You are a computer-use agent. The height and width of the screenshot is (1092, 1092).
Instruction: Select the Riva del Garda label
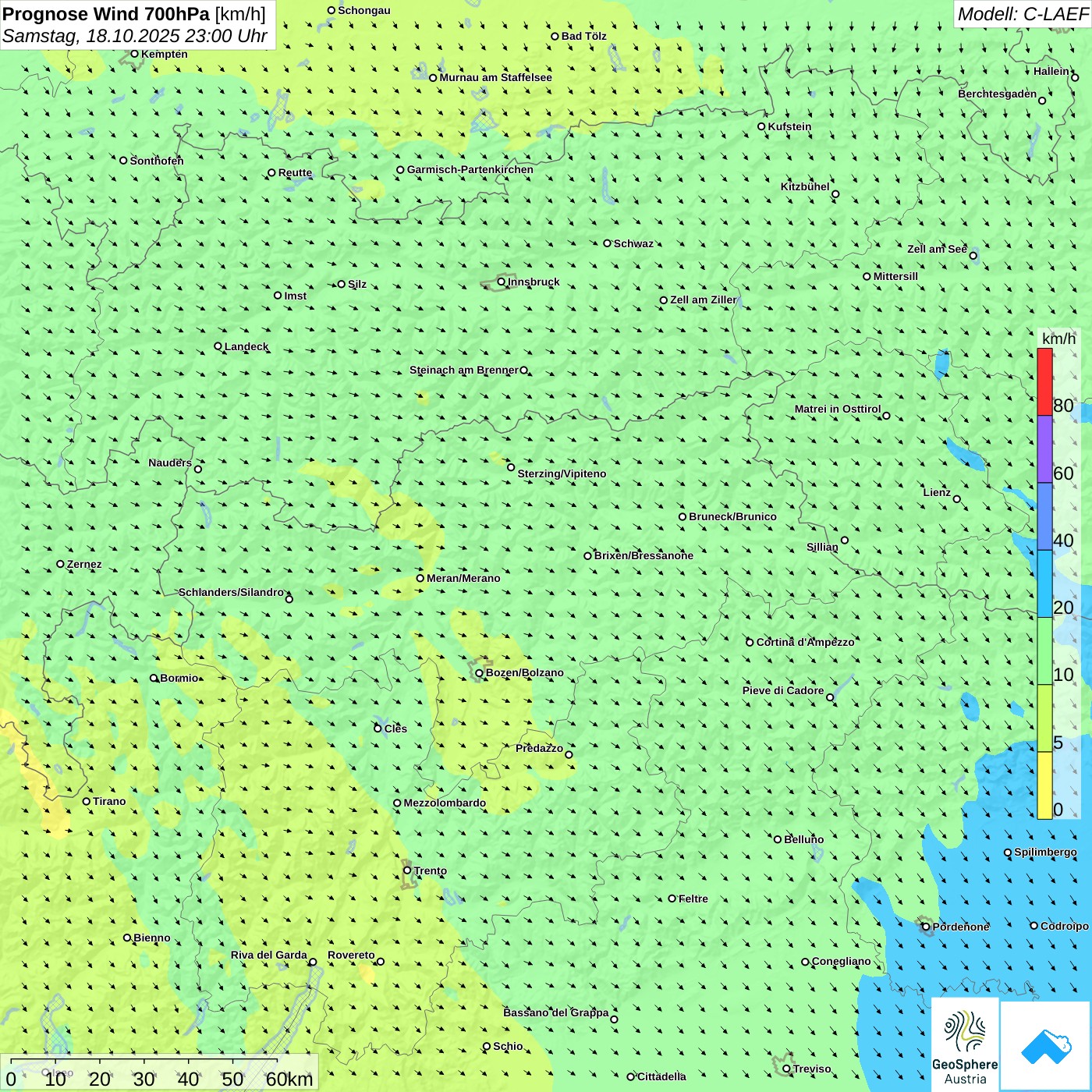tap(268, 955)
